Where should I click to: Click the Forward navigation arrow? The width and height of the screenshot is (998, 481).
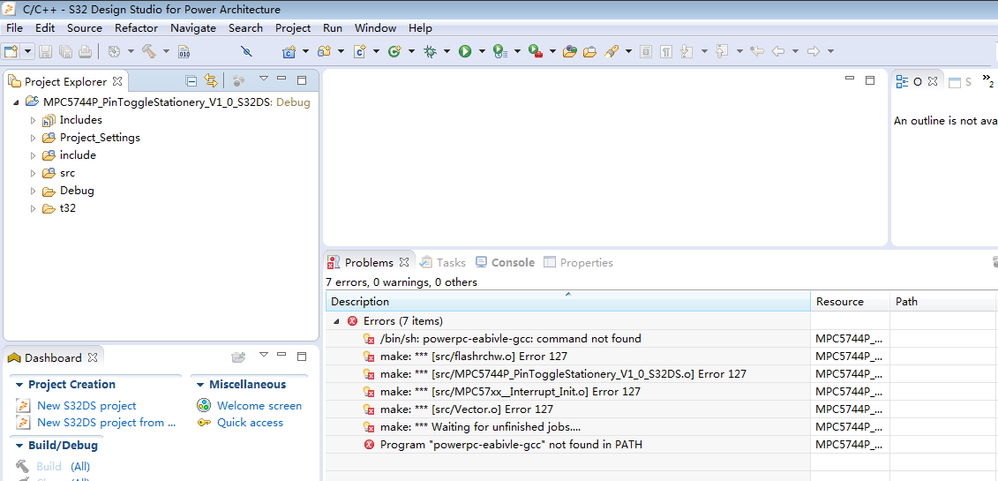pos(813,52)
